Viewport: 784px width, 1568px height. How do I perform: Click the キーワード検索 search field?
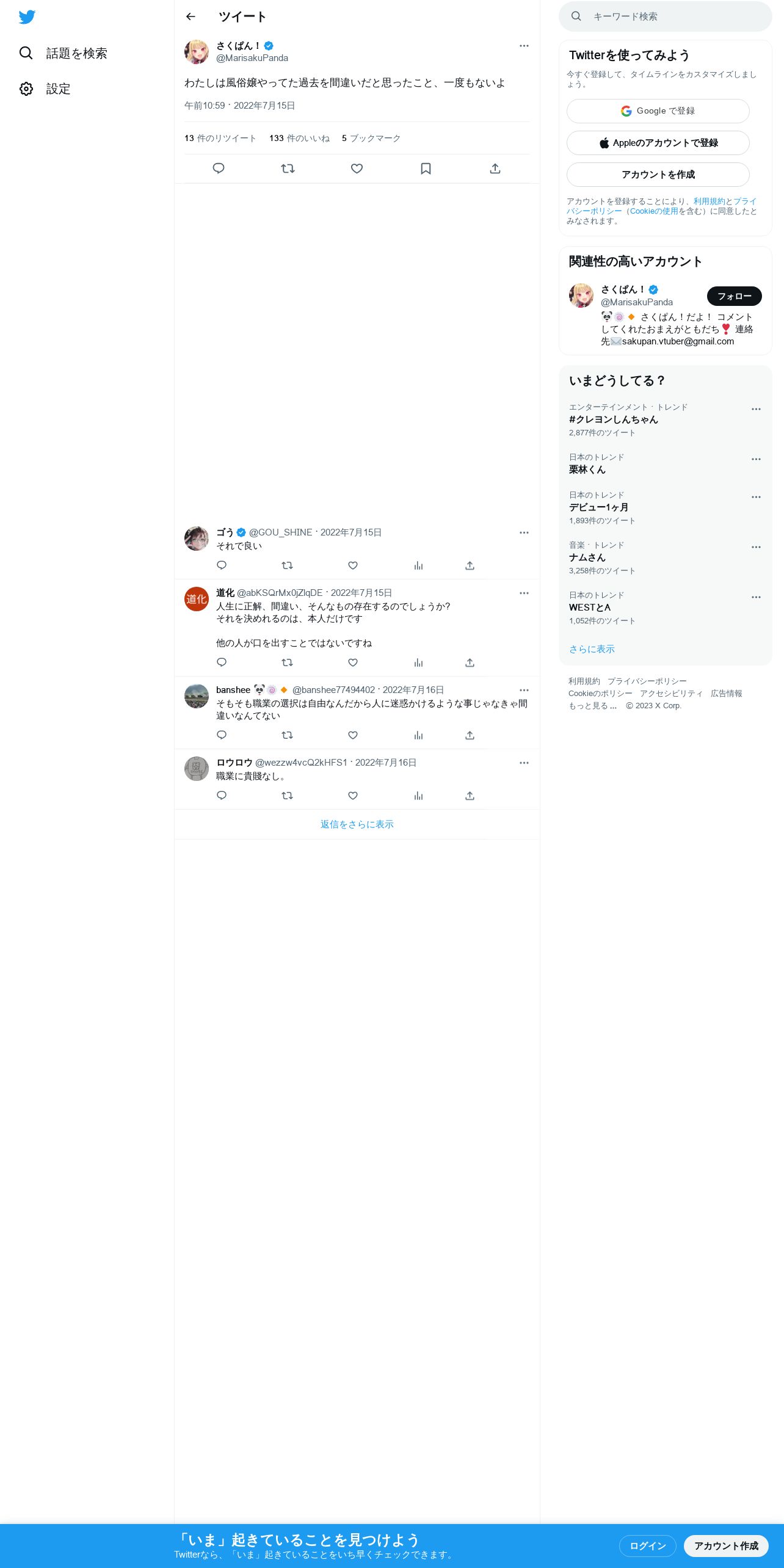(666, 16)
